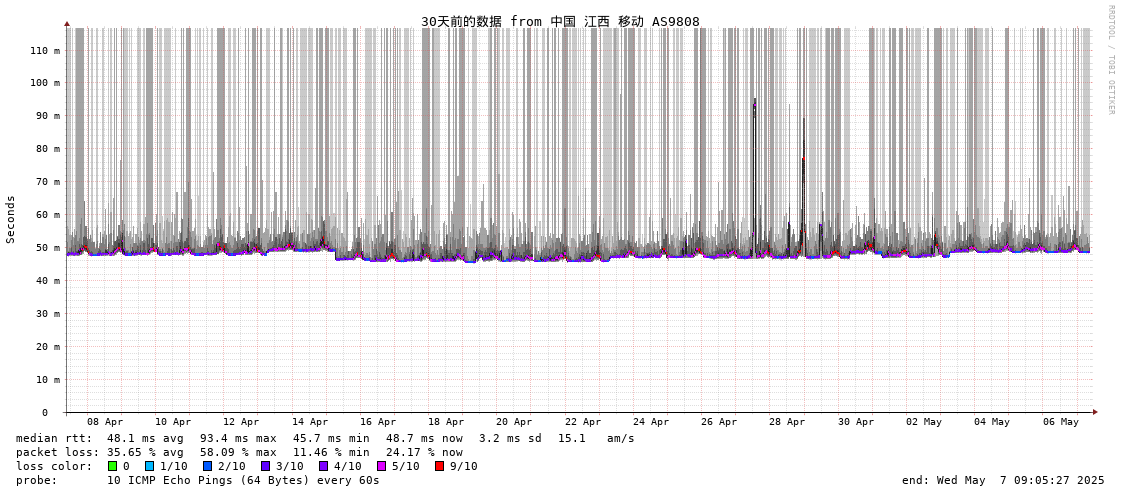
Task: Click the '40 m' y-axis label
Action: point(48,281)
